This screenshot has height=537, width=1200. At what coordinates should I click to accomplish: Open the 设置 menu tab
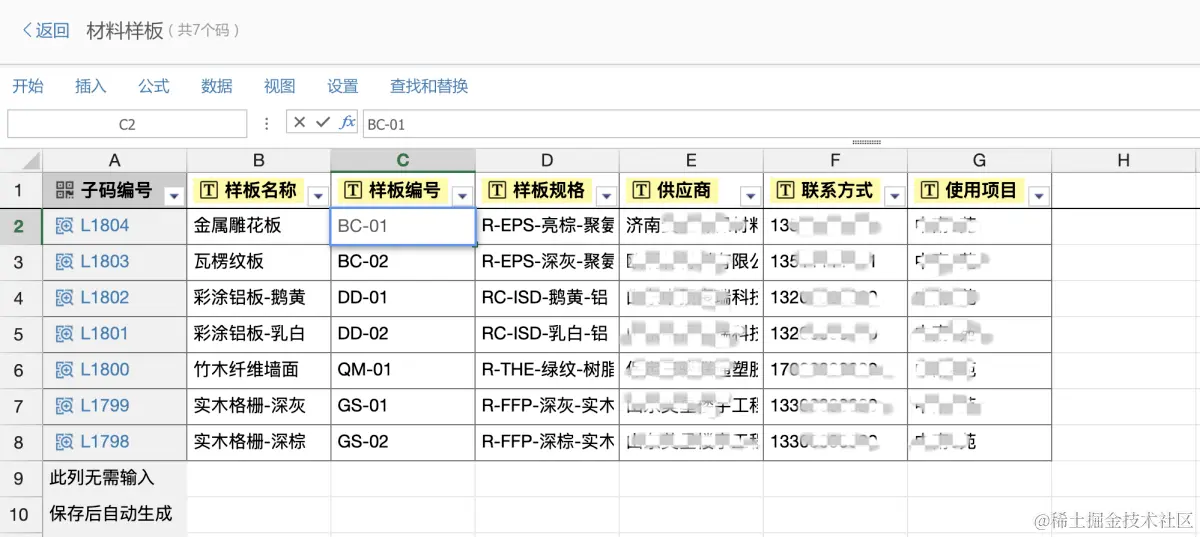tap(343, 86)
